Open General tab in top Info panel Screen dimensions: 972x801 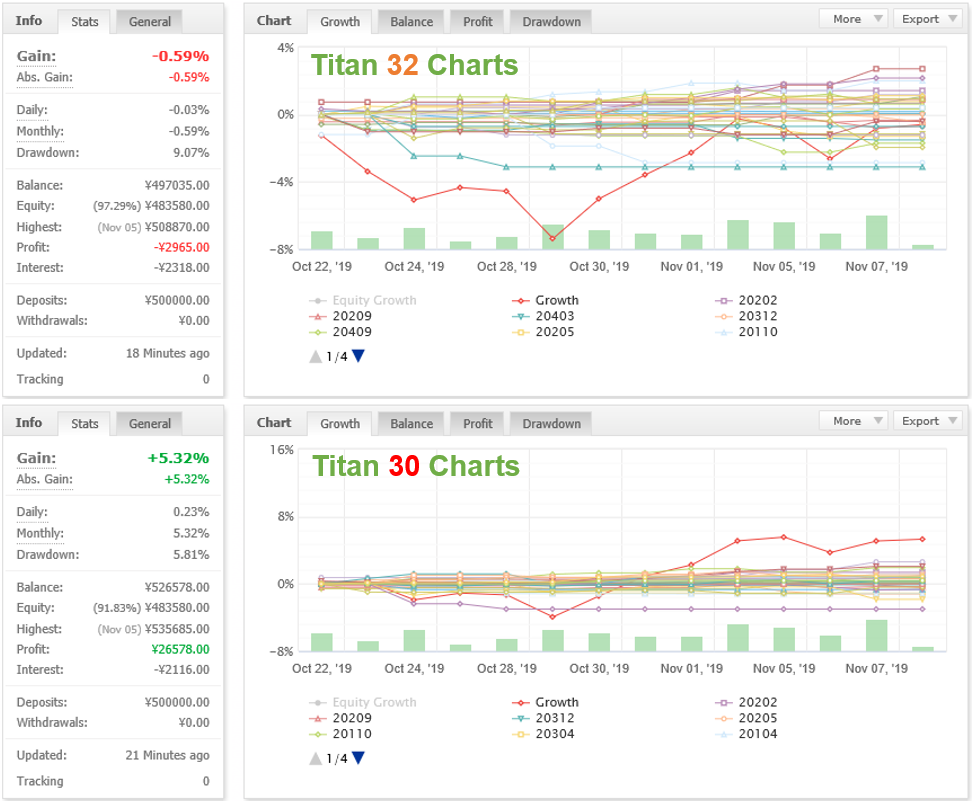click(x=149, y=22)
